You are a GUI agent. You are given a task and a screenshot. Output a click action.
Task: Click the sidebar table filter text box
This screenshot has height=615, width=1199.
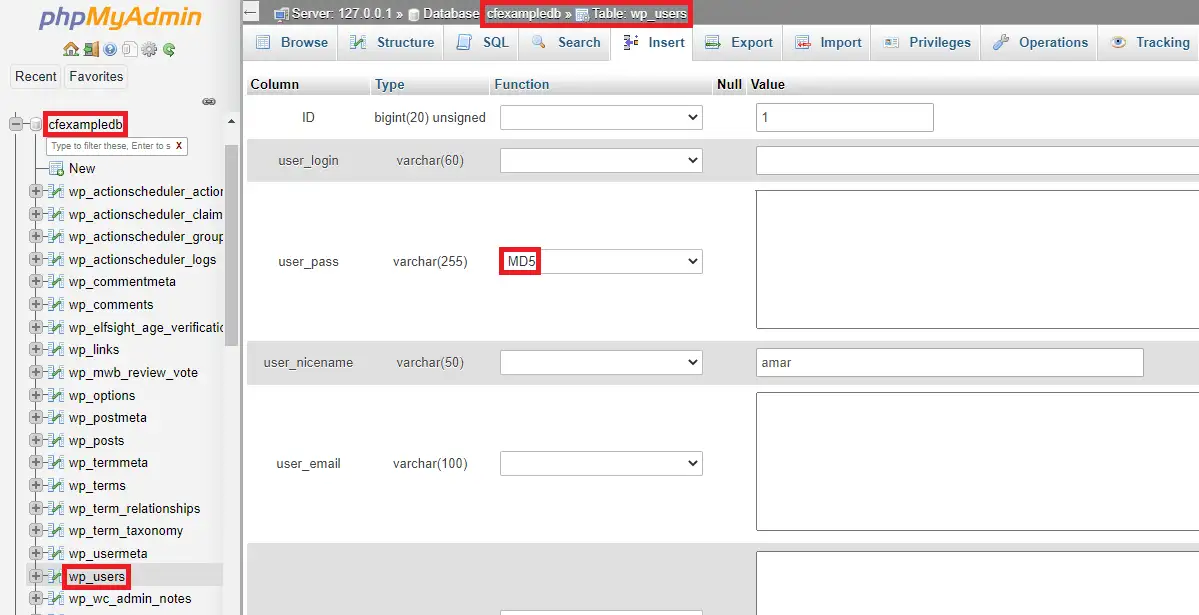(x=116, y=145)
